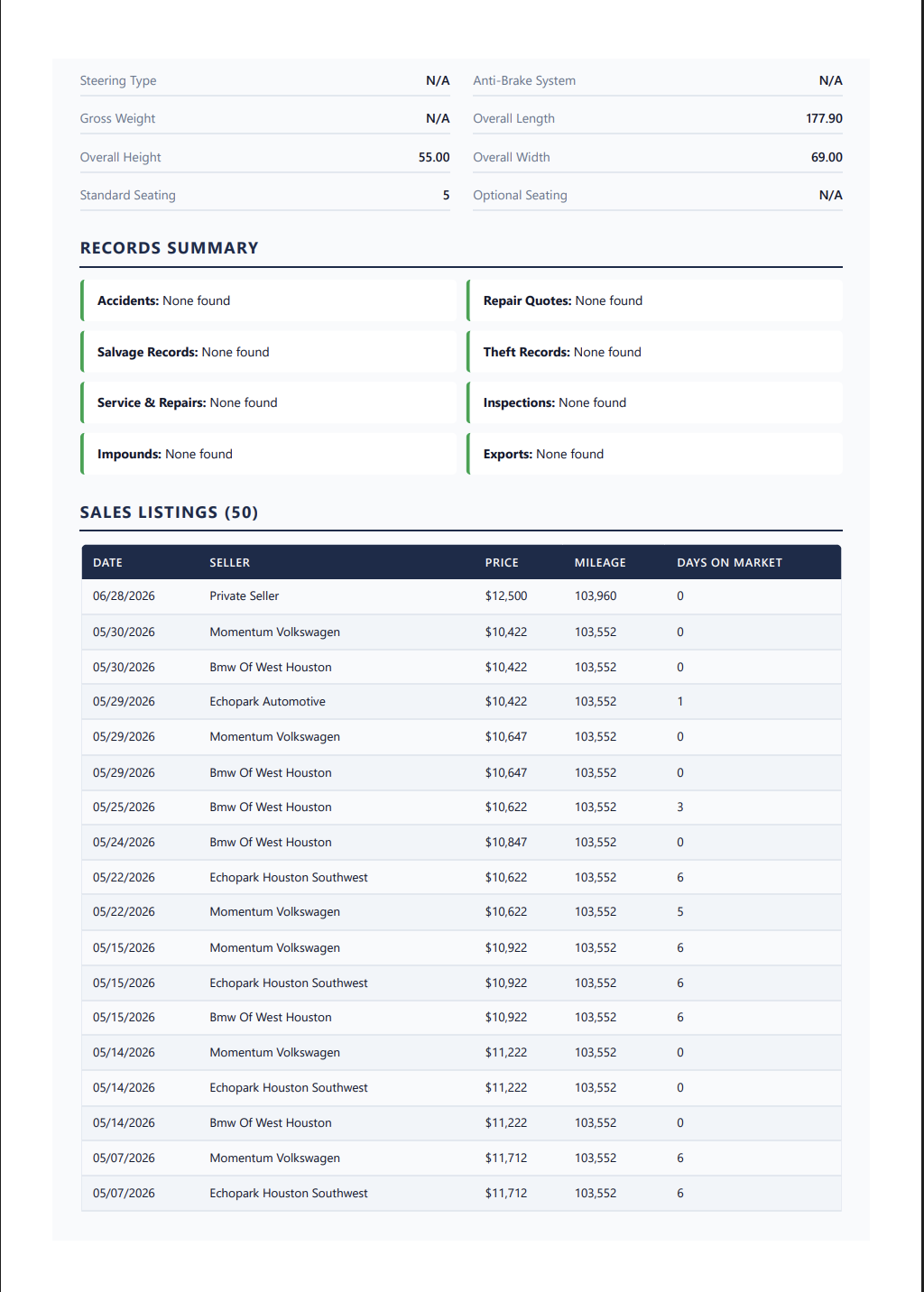This screenshot has height=1292, width=924.
Task: Click the Impounds: None found card
Action: coord(269,454)
